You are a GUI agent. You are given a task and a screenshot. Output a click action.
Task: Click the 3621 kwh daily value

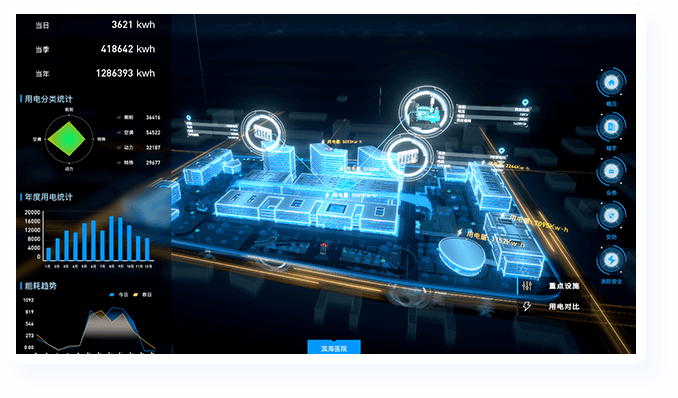tap(133, 25)
